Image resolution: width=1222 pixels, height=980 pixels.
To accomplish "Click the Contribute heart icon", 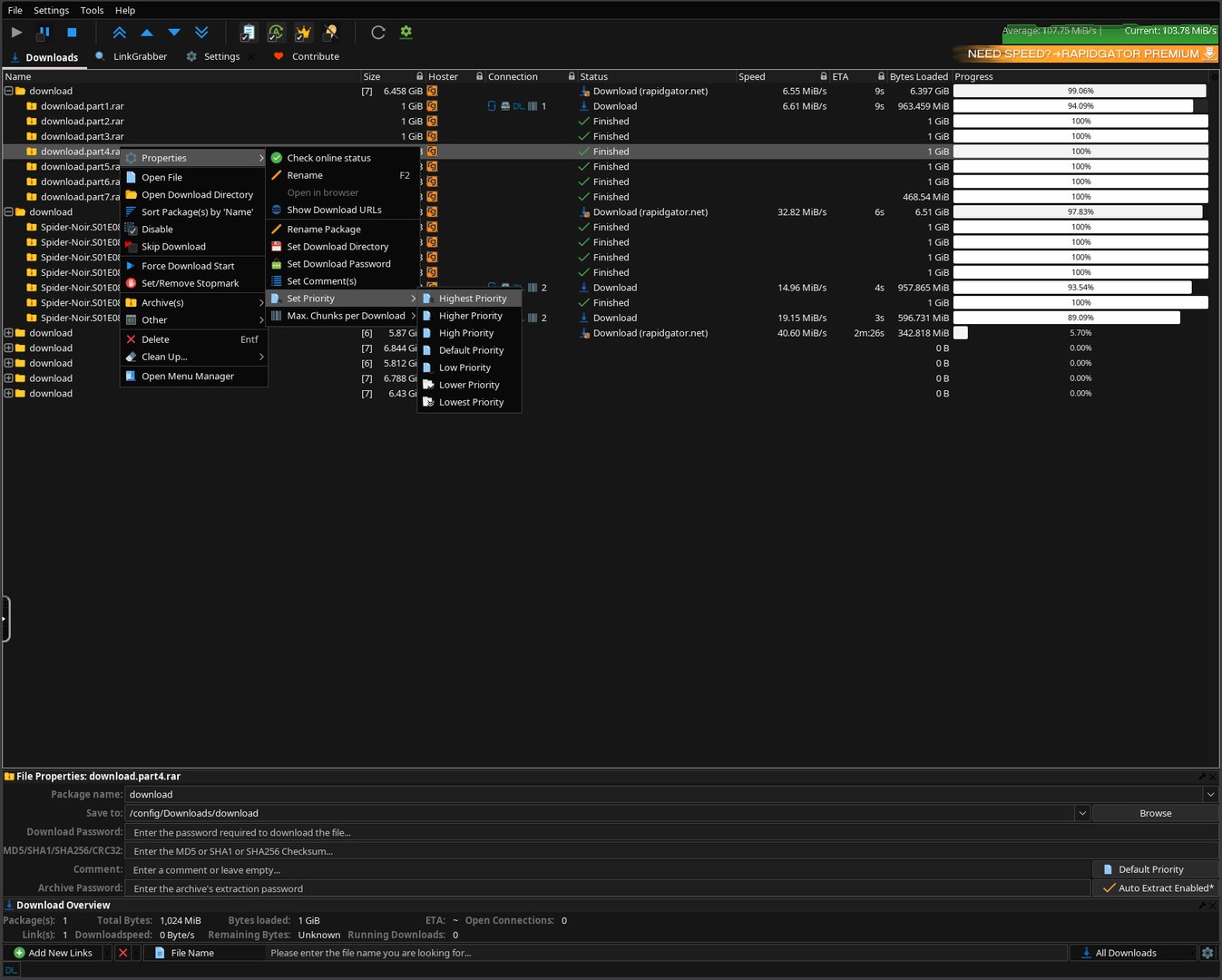I will pyautogui.click(x=279, y=56).
